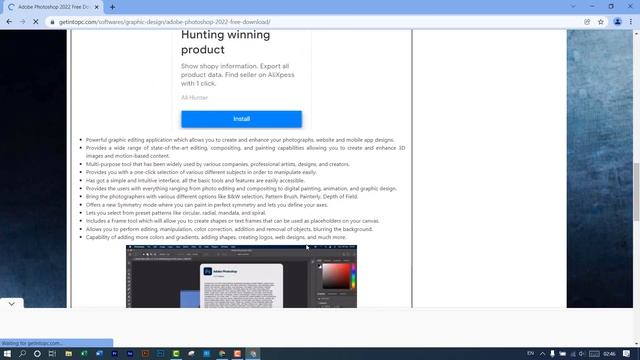Bookmark this page with the star

[601, 22]
